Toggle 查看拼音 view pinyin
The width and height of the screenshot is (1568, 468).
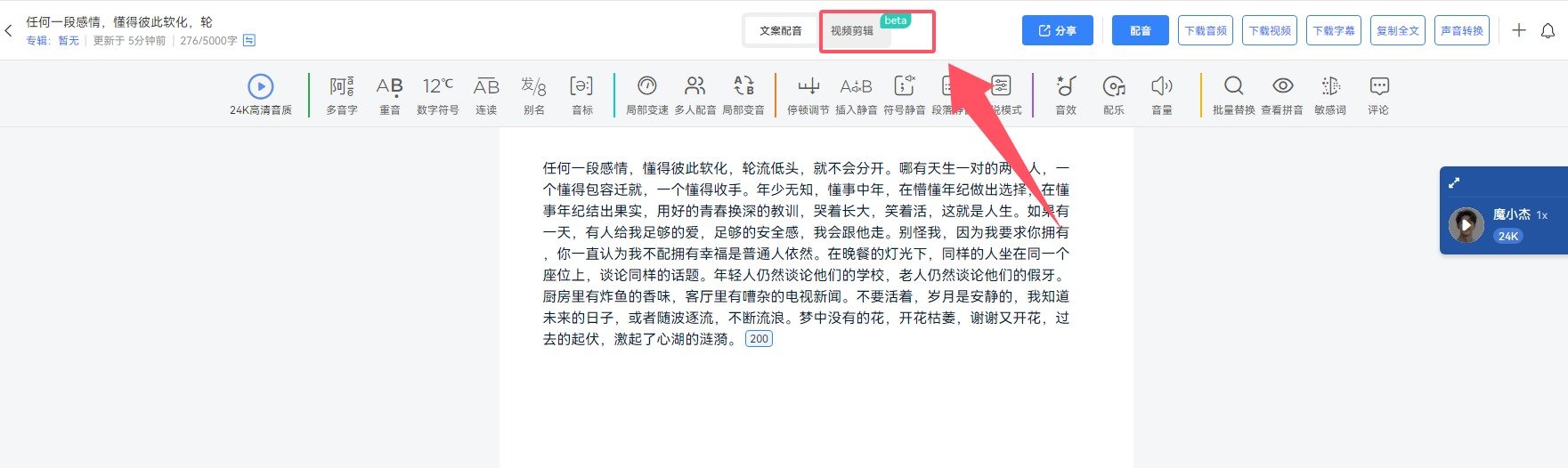click(1282, 95)
